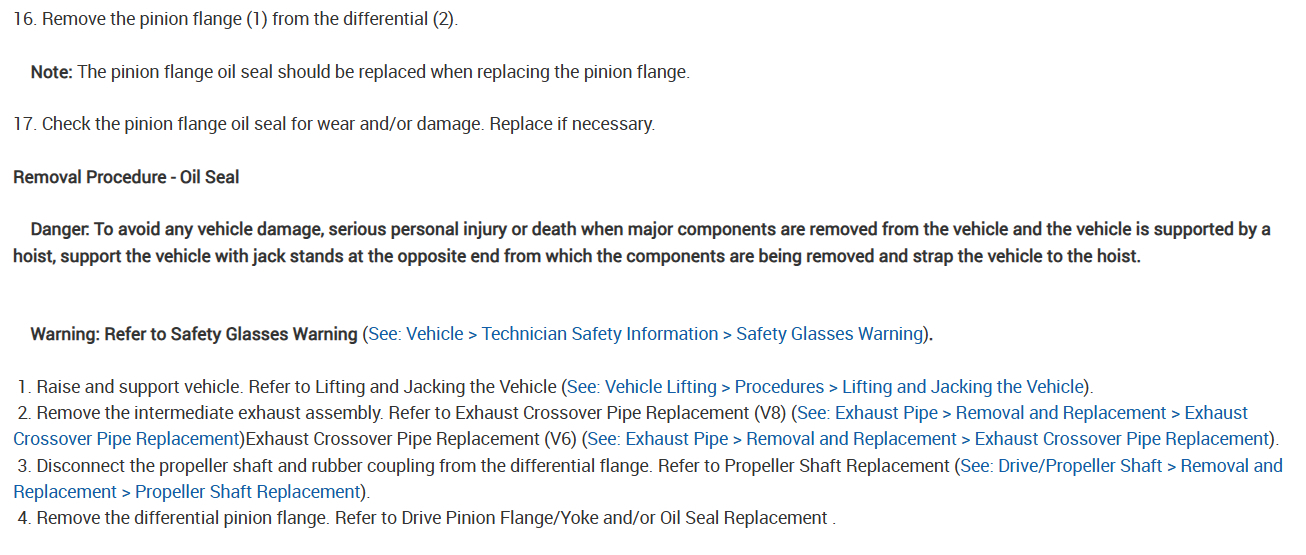Click the "Removal Procedure - Oil Seal" heading
This screenshot has height=555, width=1306.
126,177
